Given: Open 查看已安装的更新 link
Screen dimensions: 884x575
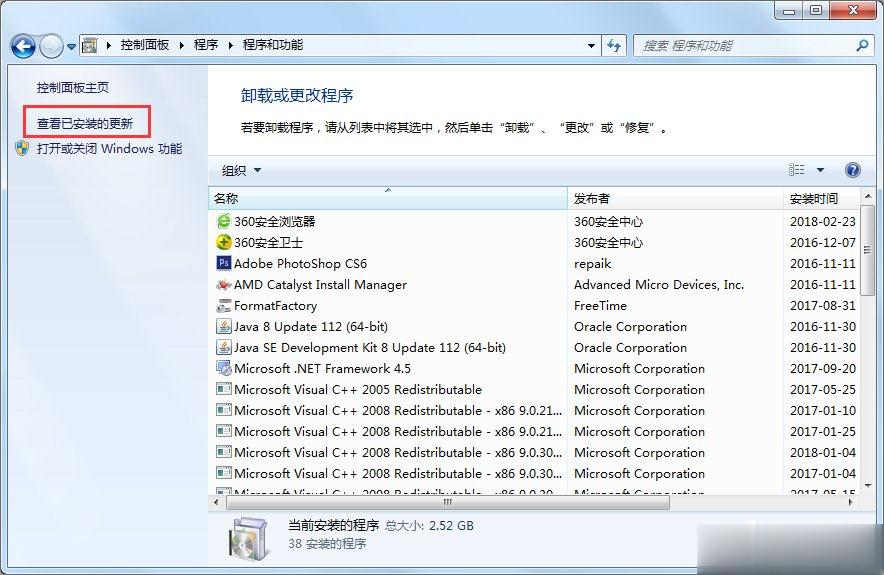Looking at the screenshot, I should click(x=85, y=123).
